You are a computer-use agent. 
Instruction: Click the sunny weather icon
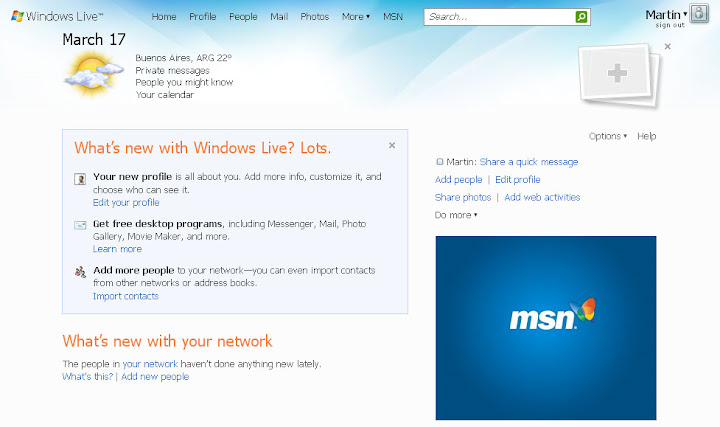pyautogui.click(x=94, y=73)
